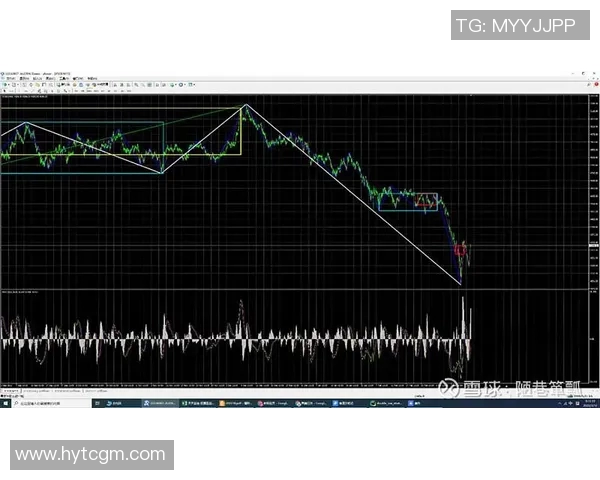
Task: Click the system tray clock
Action: [585, 403]
